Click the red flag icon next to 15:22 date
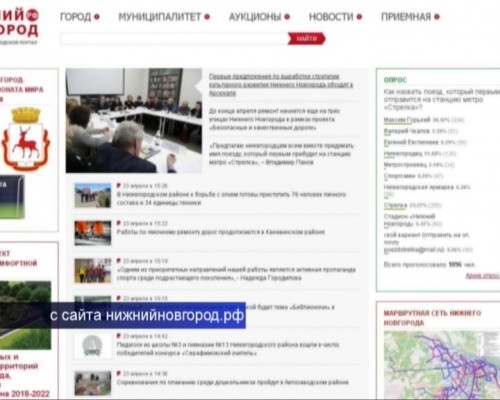This screenshot has width=500, height=400. 119,223
